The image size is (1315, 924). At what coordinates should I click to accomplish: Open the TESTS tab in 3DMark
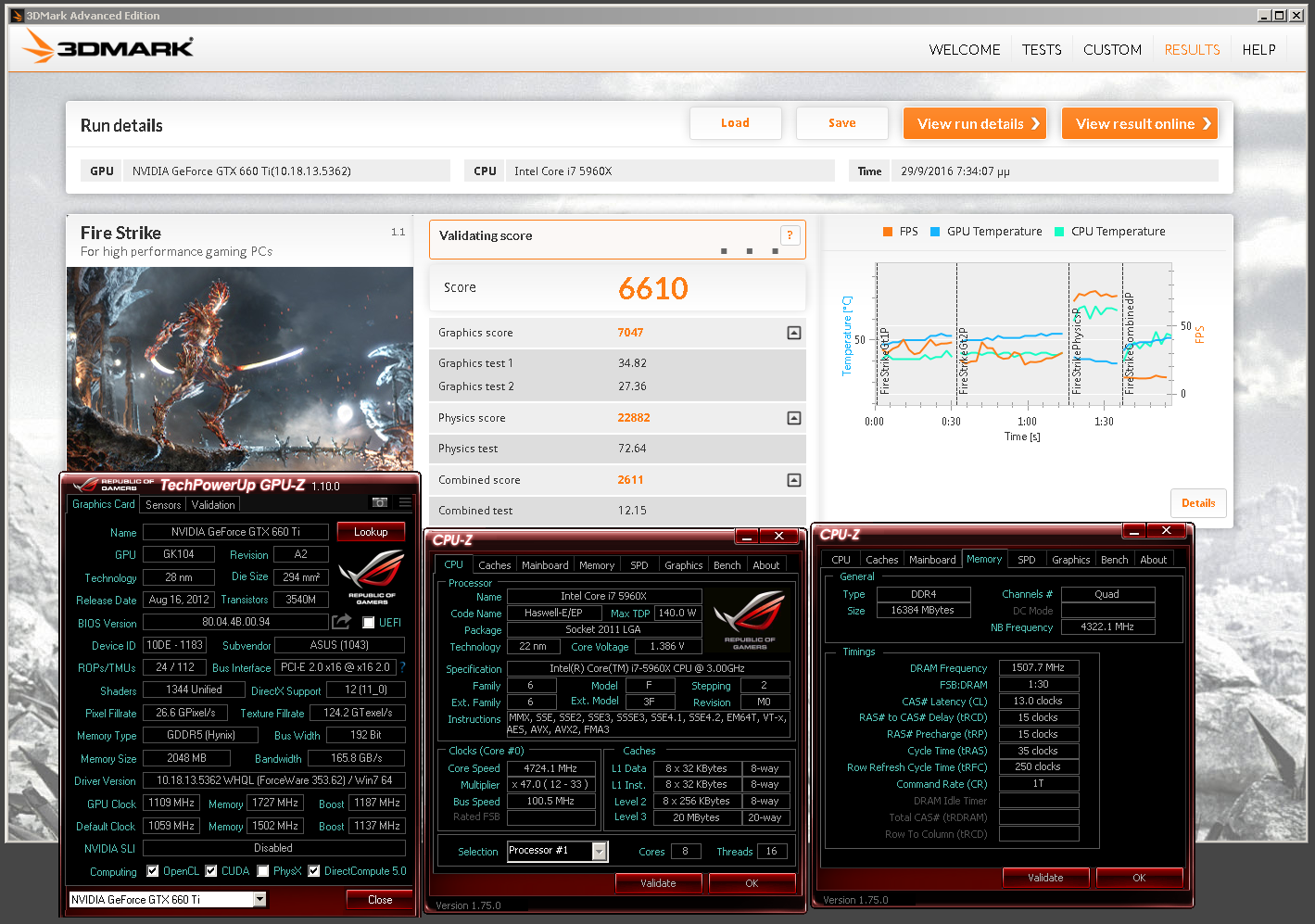[x=1042, y=50]
